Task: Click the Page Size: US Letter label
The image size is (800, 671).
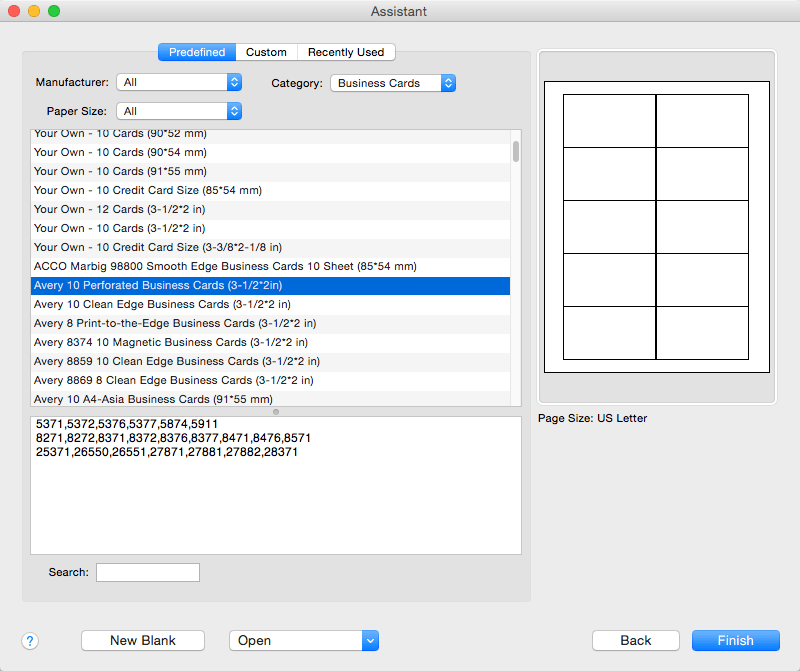Action: (x=592, y=418)
